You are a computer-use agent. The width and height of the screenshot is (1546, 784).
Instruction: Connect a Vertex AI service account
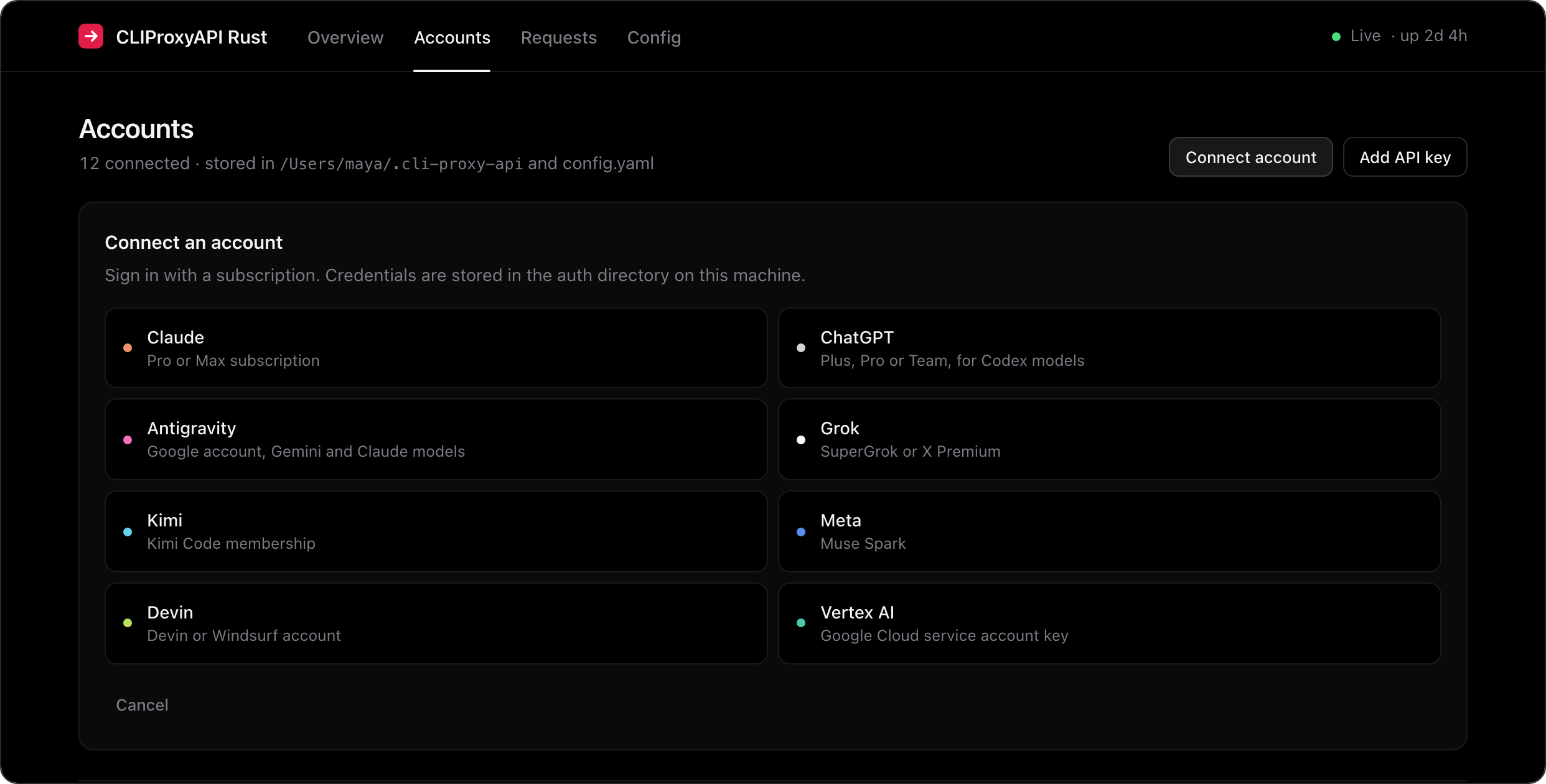click(1109, 623)
